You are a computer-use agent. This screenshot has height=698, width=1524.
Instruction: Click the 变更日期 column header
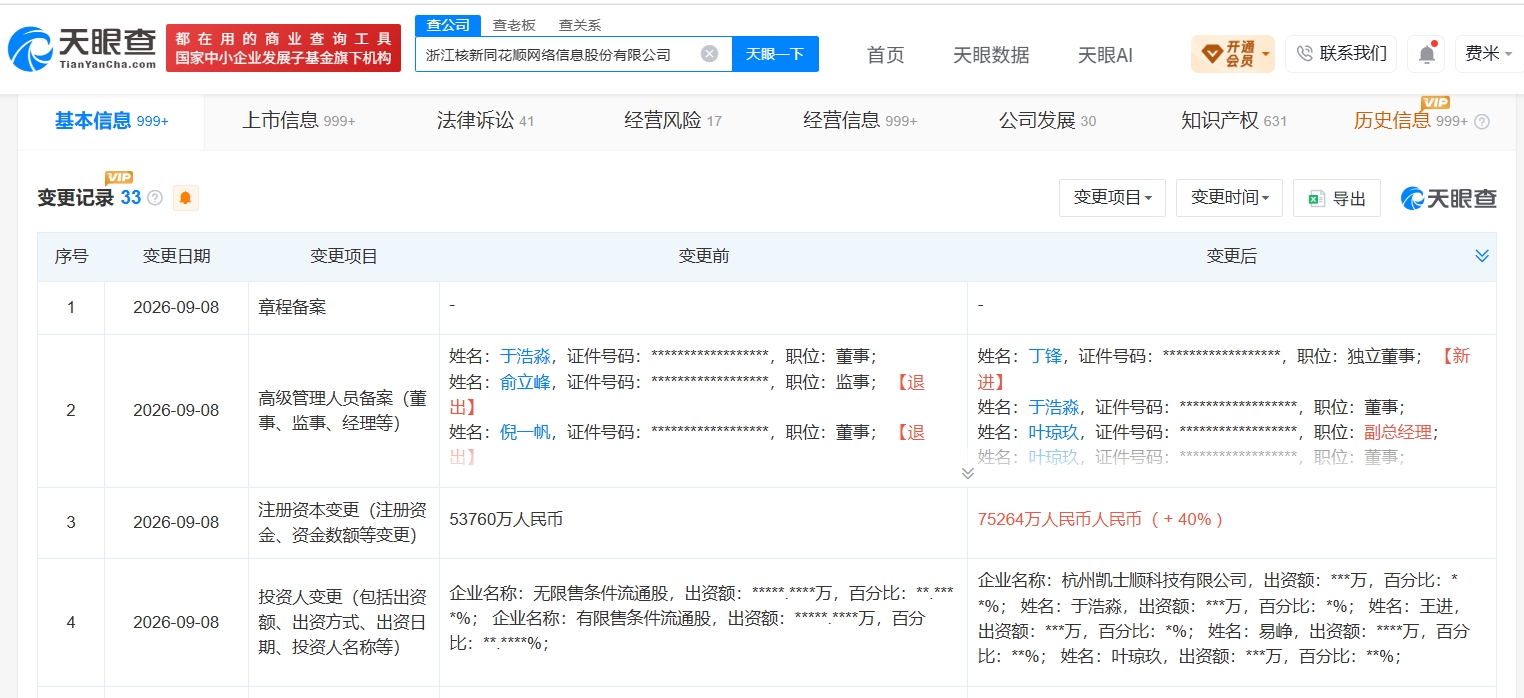click(x=176, y=257)
